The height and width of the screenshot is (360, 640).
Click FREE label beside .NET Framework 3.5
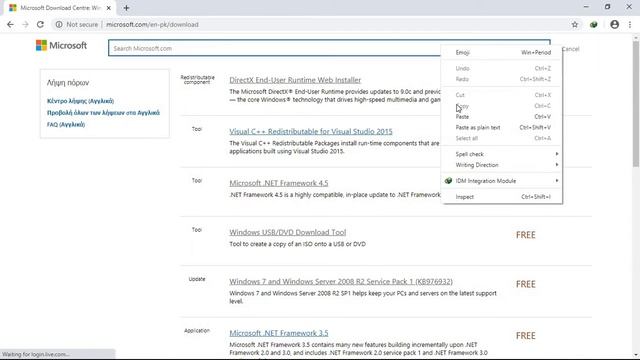pos(526,336)
